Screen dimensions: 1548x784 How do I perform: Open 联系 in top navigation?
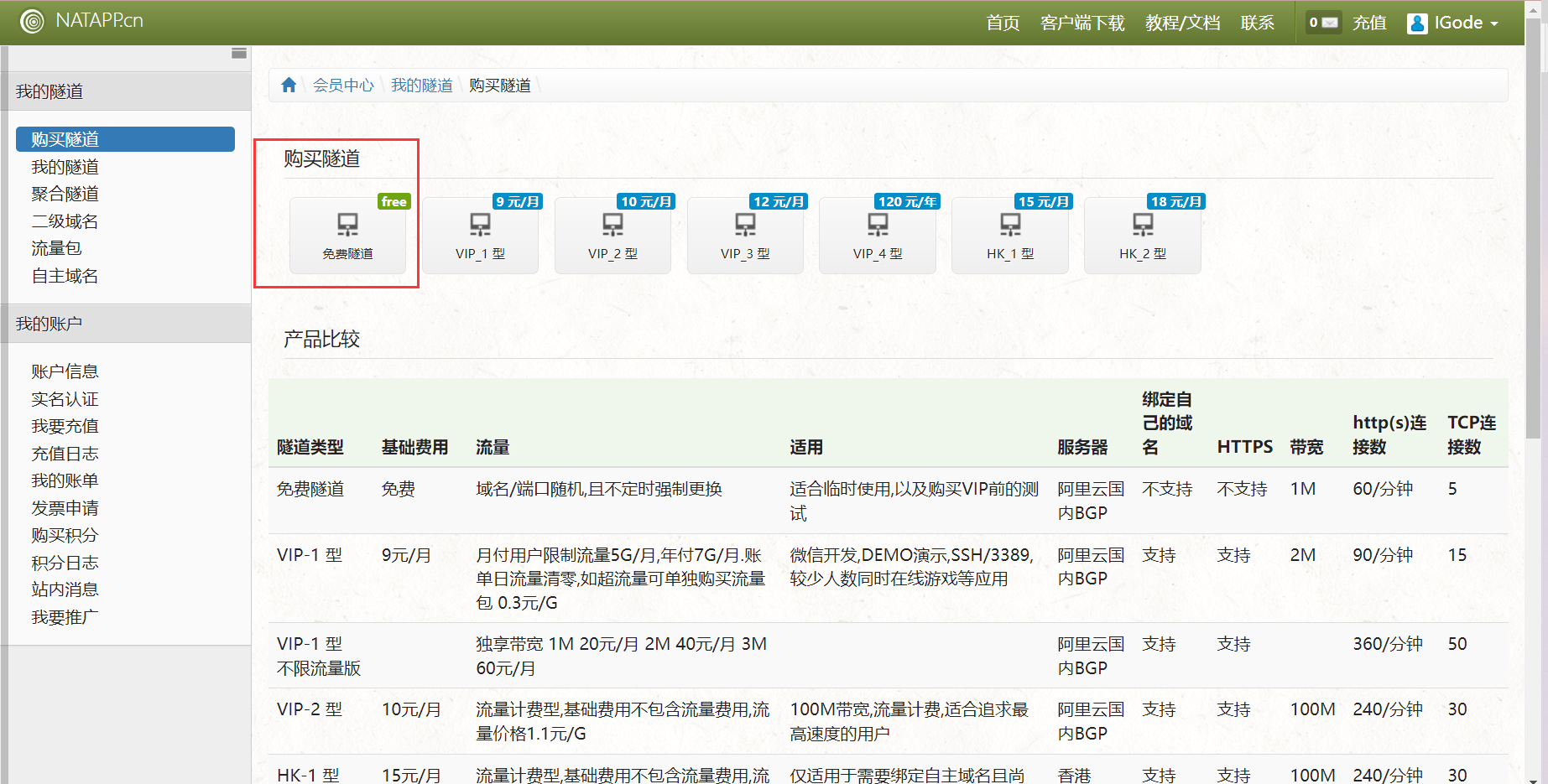pos(1258,23)
